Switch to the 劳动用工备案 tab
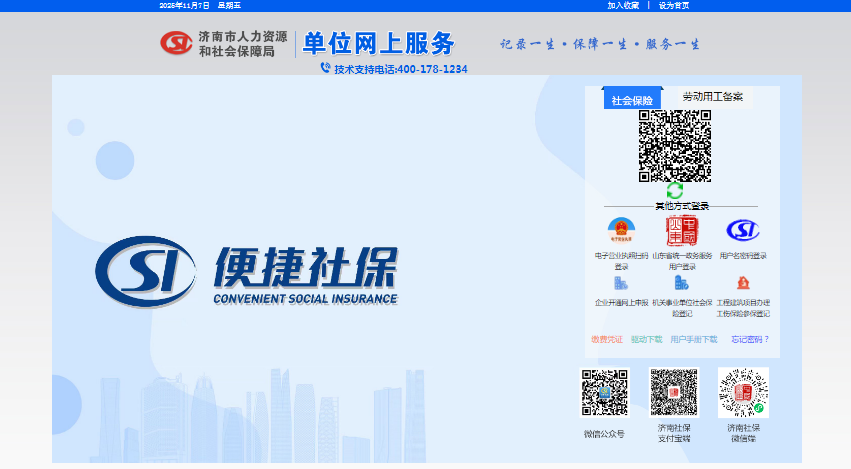Viewport: 851px width, 469px height. pyautogui.click(x=712, y=97)
